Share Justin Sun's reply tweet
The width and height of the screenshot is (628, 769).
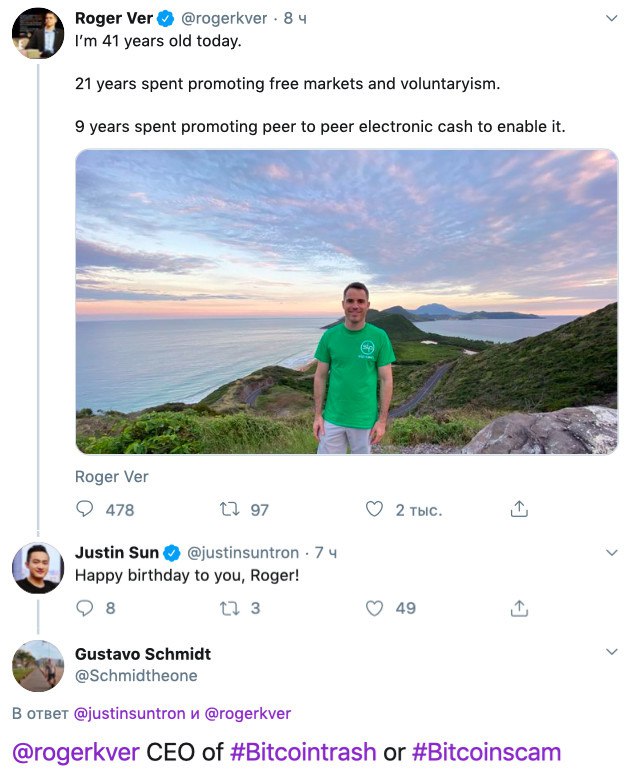coord(519,608)
